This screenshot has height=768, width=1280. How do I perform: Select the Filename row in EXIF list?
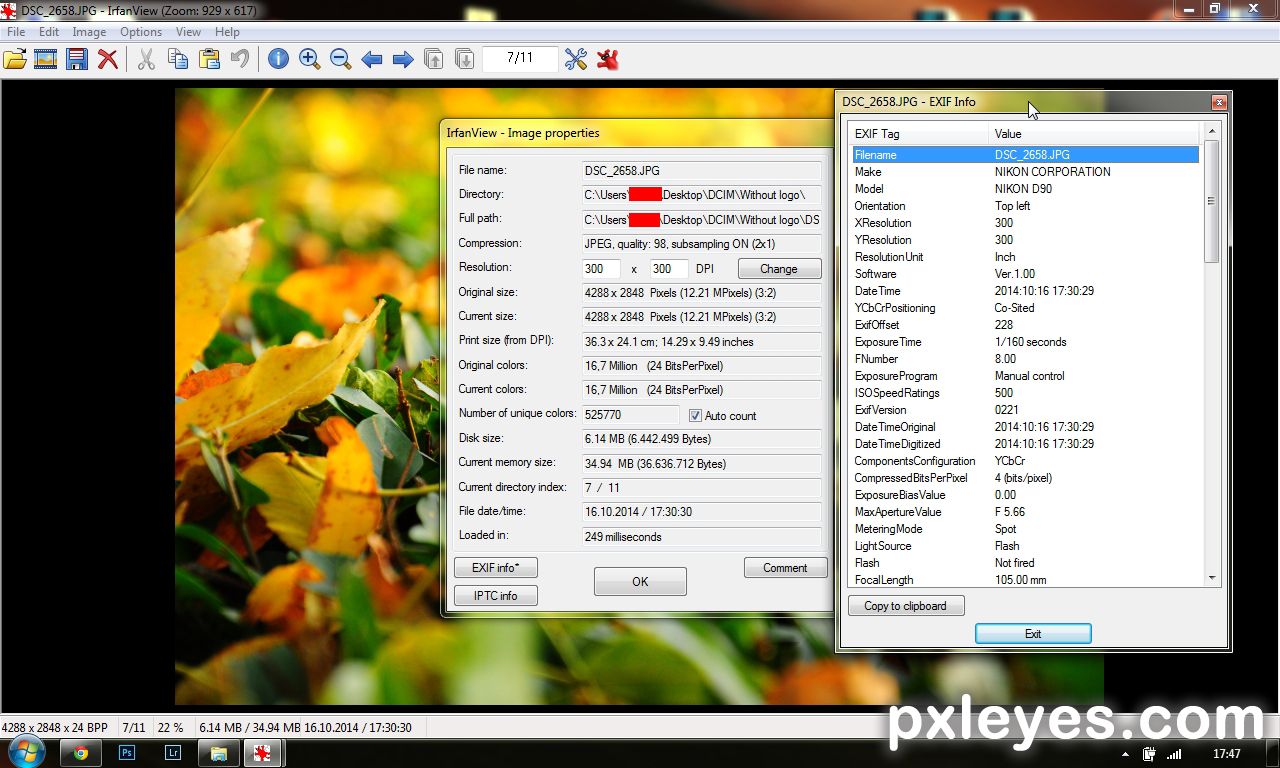coord(1025,155)
